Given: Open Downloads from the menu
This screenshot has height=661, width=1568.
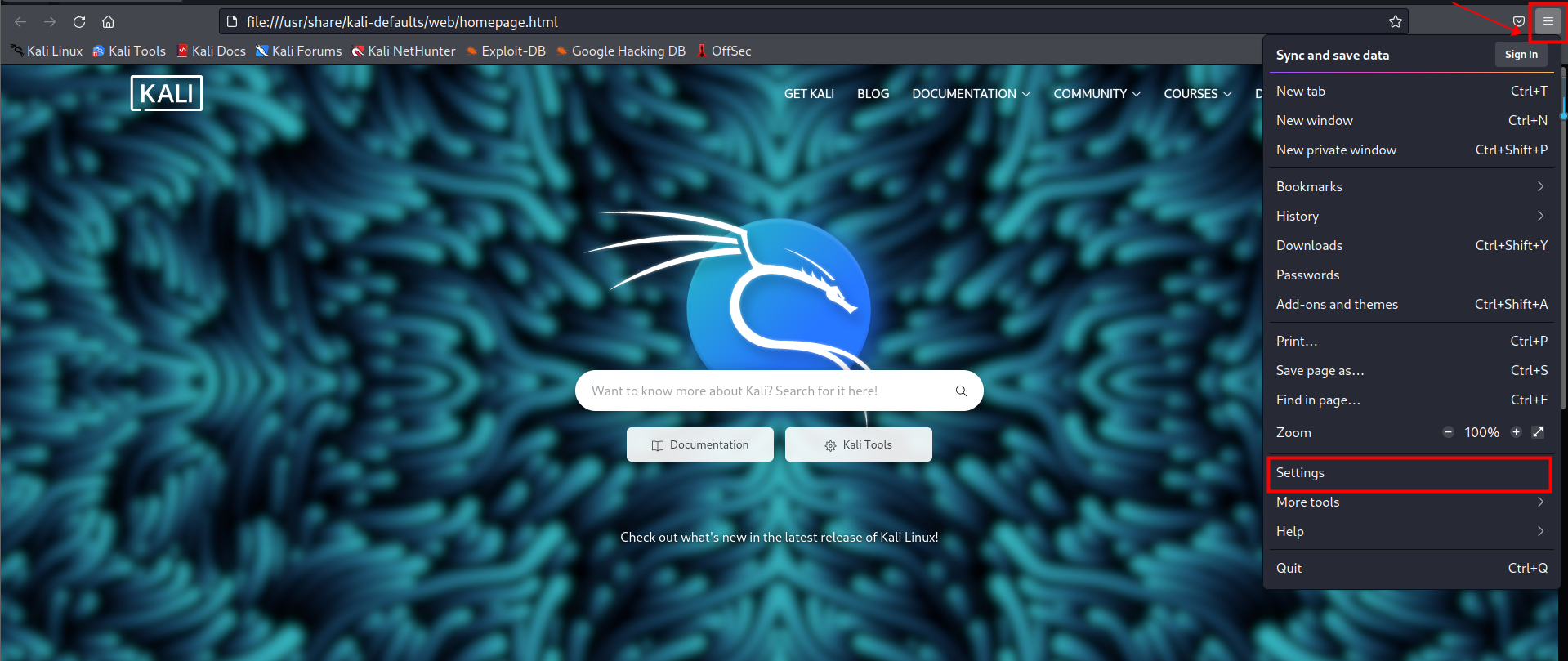Looking at the screenshot, I should [1412, 245].
